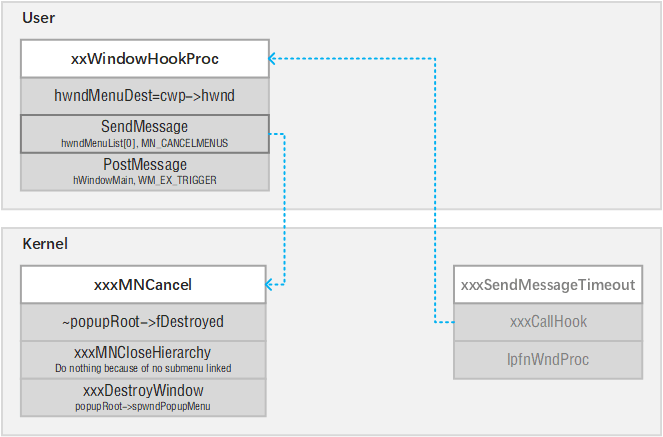Click the hwndMenuDest=cwp->hwnd row
This screenshot has height=437, width=663.
(144, 96)
